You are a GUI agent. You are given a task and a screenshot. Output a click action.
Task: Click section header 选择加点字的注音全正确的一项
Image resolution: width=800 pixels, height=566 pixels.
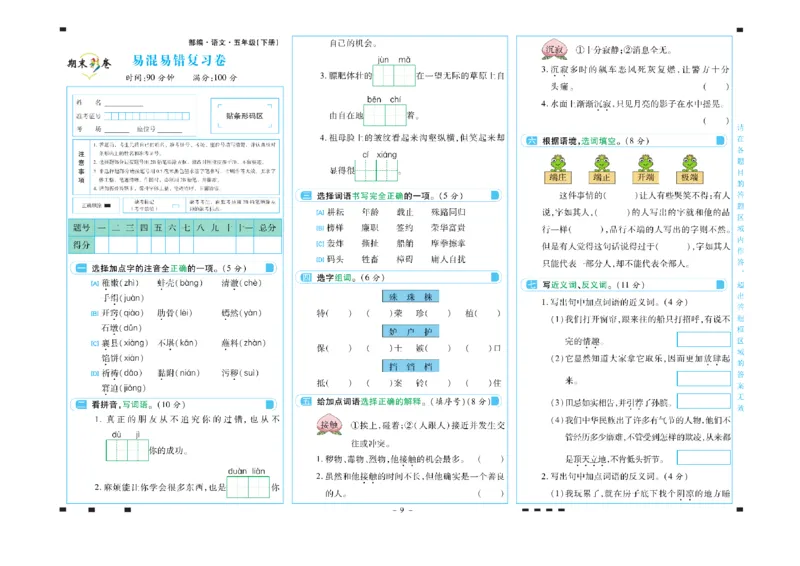coord(174,268)
